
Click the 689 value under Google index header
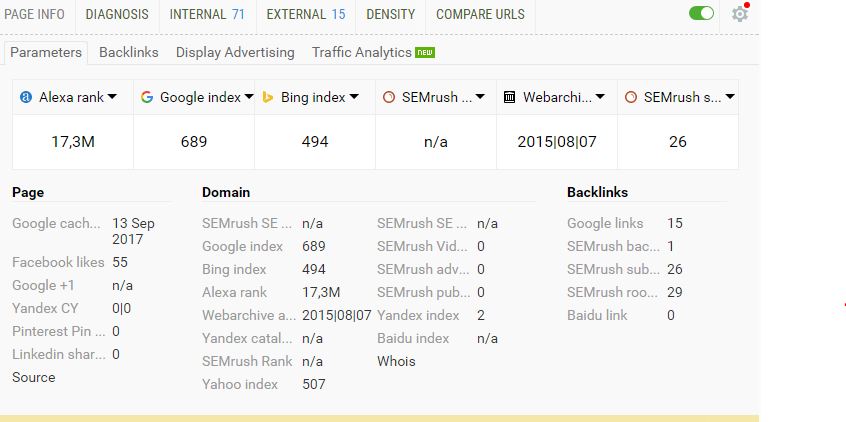(194, 142)
